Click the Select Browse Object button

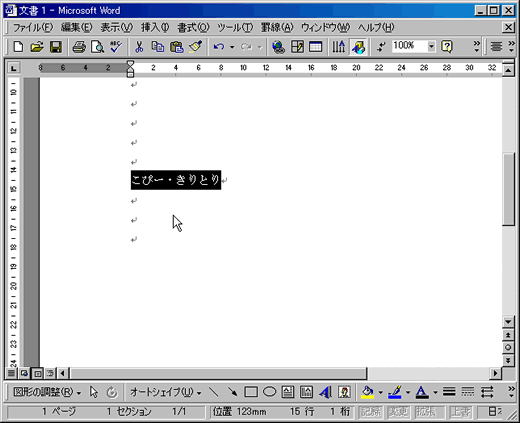(x=508, y=348)
